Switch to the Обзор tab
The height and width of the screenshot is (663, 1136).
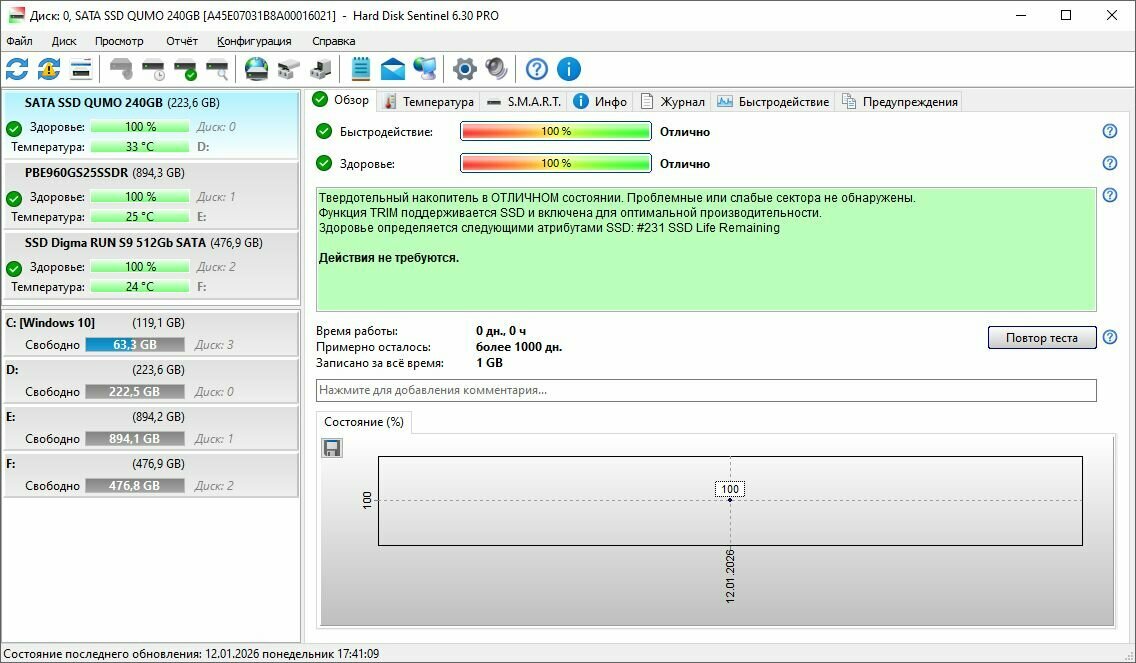[x=341, y=100]
